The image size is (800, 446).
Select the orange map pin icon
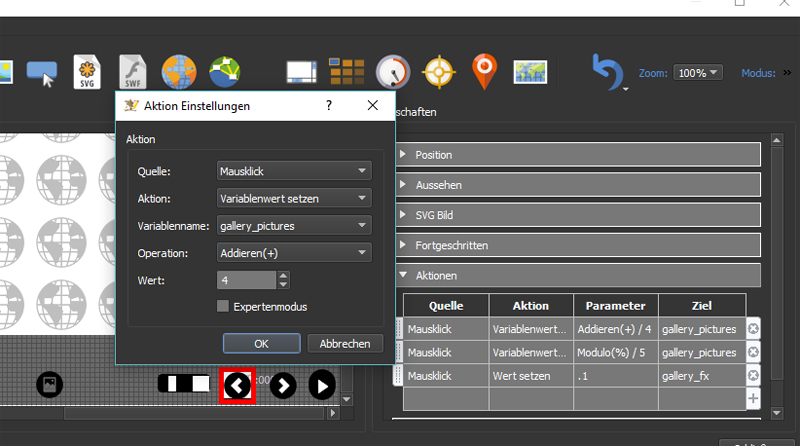pos(485,72)
